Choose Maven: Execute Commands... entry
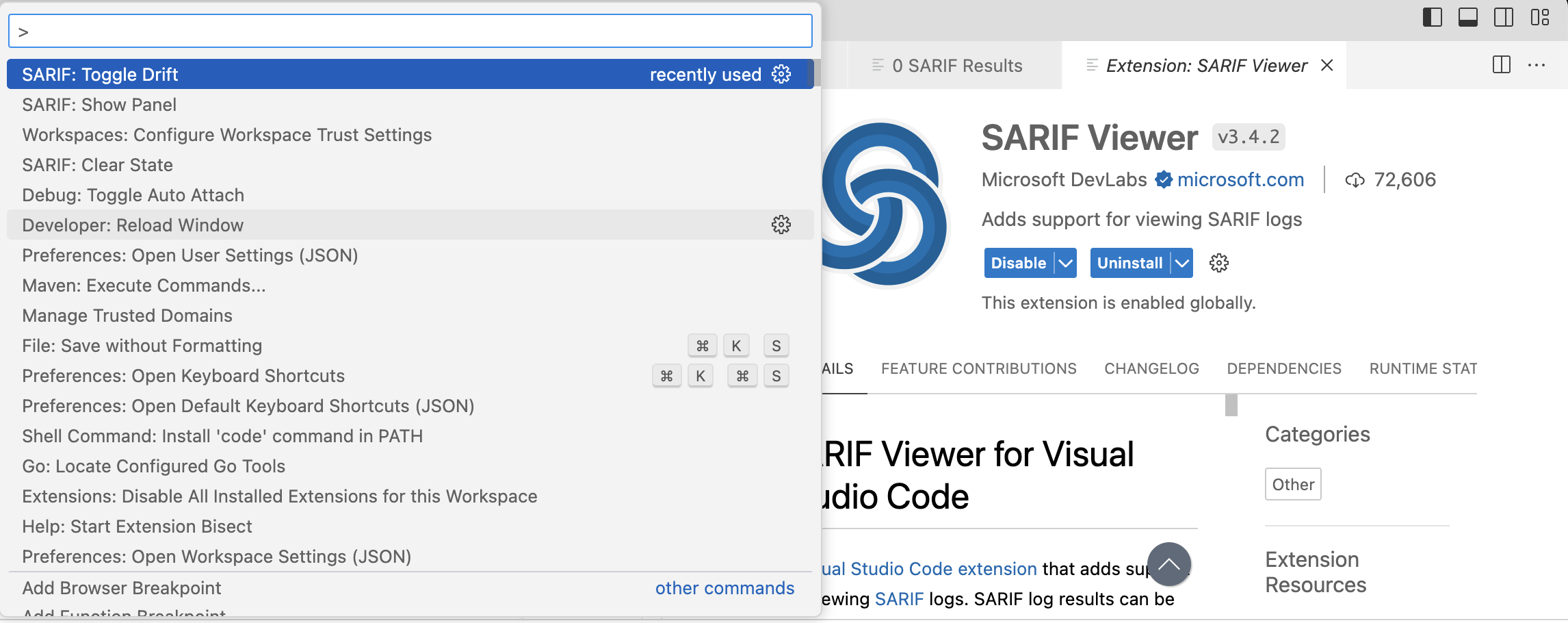The image size is (1568, 623). [410, 285]
